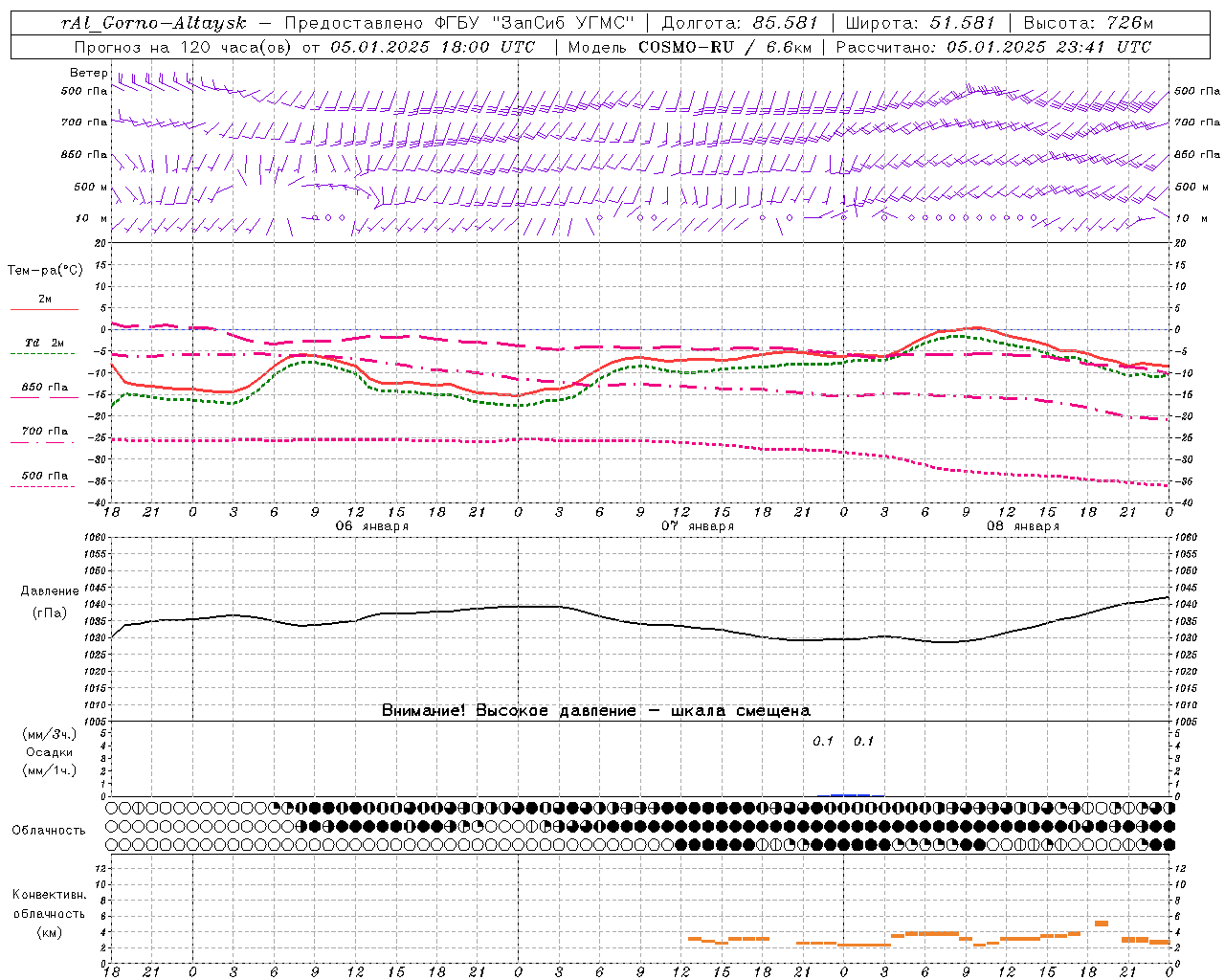This screenshot has height=980, width=1225.
Task: Click the model label COSMO-RU / 6.6км
Action: point(724,47)
